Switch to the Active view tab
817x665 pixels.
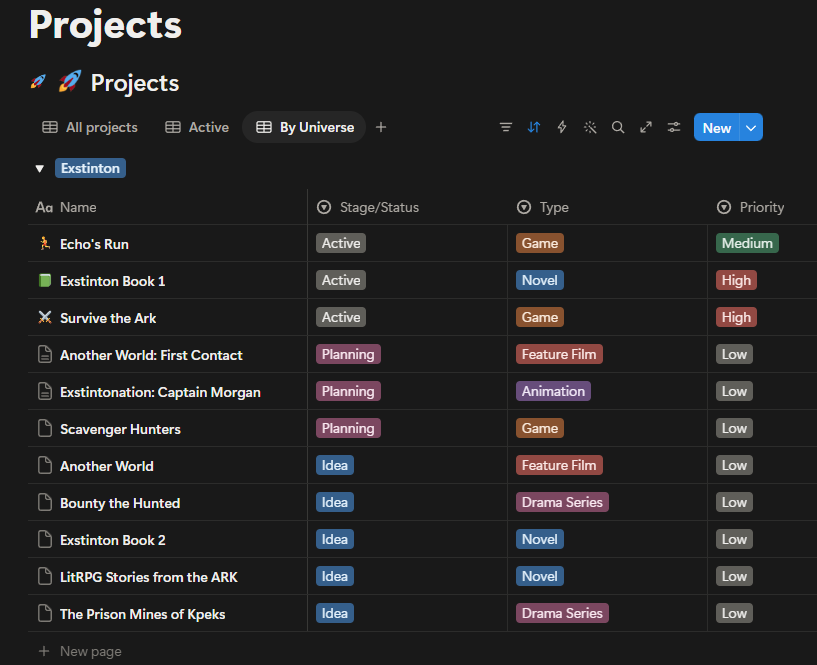click(197, 127)
